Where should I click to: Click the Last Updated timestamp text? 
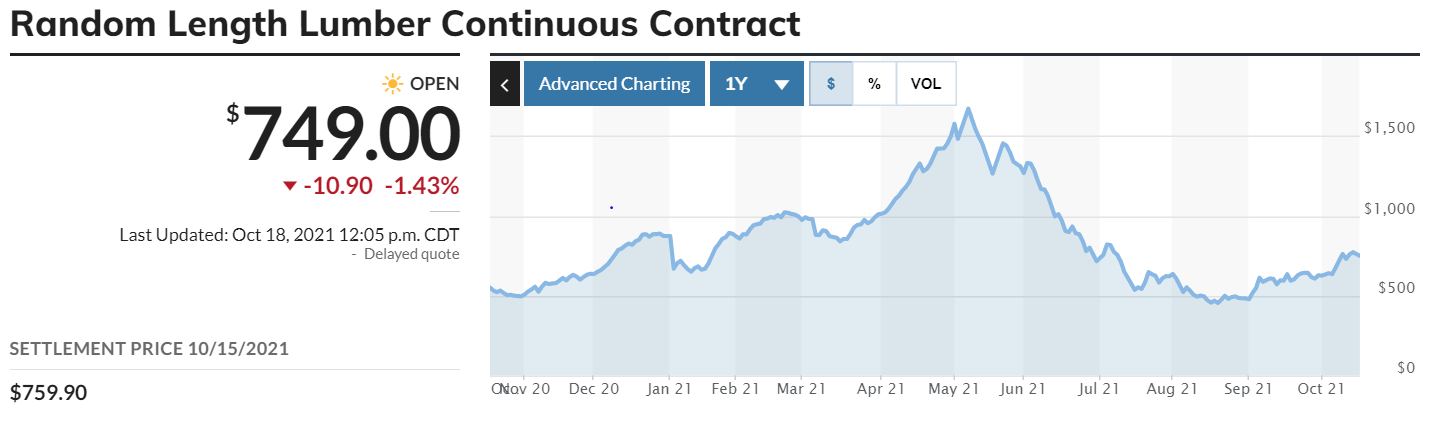pyautogui.click(x=289, y=235)
